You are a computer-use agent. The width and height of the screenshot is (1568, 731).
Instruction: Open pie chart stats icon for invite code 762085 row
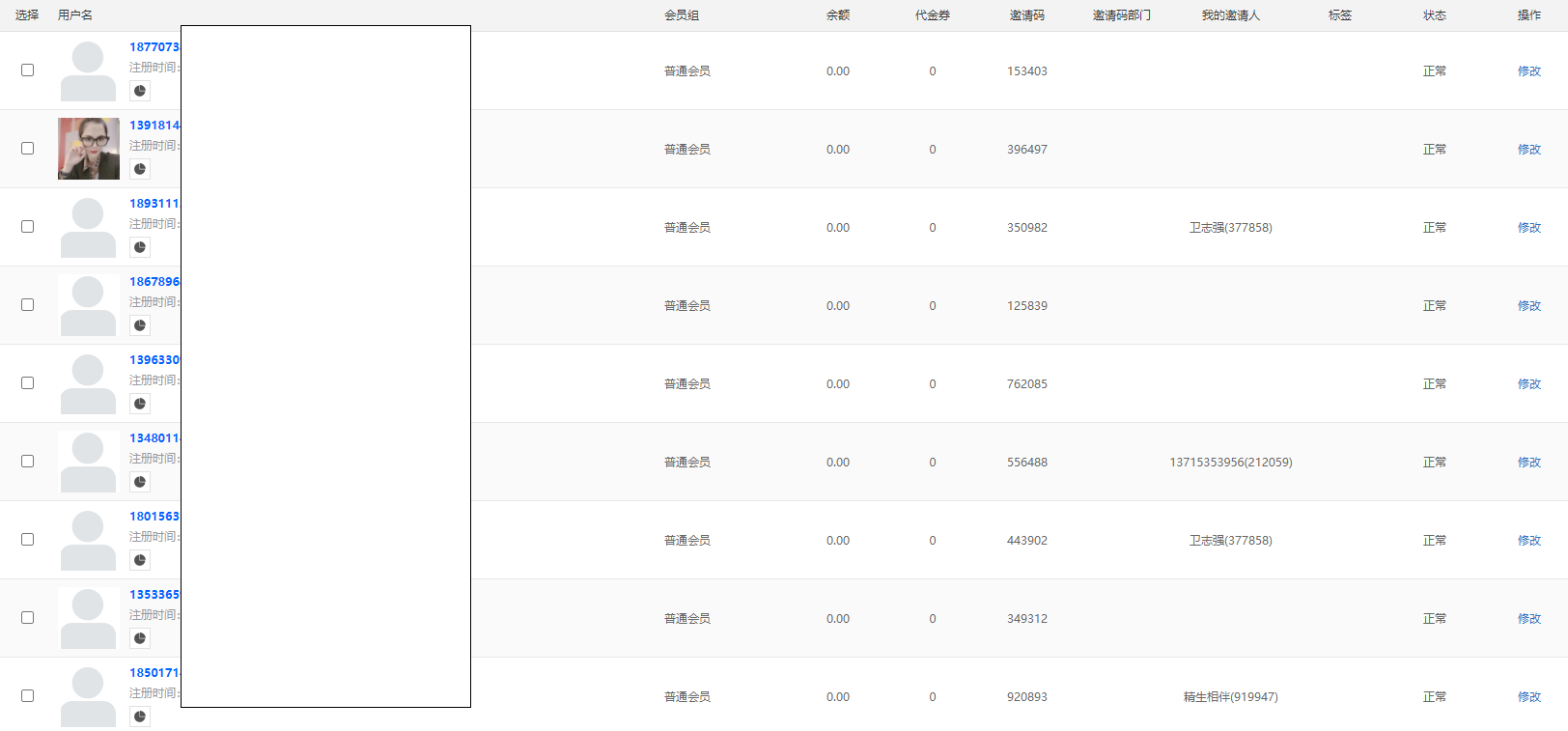(140, 404)
